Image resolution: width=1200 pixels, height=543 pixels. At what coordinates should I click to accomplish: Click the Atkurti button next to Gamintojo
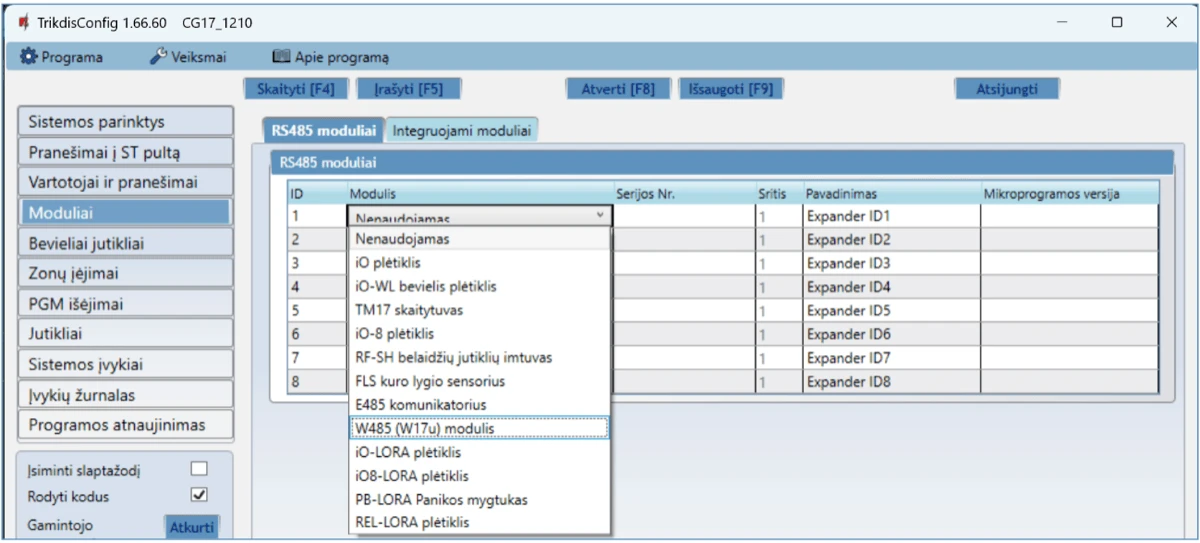click(190, 527)
